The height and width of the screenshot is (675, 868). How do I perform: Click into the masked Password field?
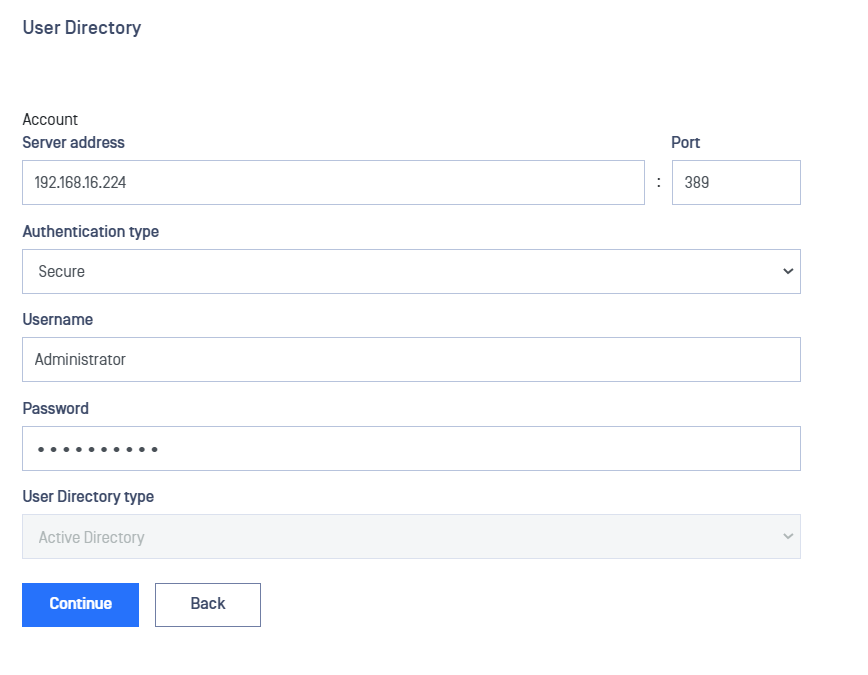pos(411,449)
